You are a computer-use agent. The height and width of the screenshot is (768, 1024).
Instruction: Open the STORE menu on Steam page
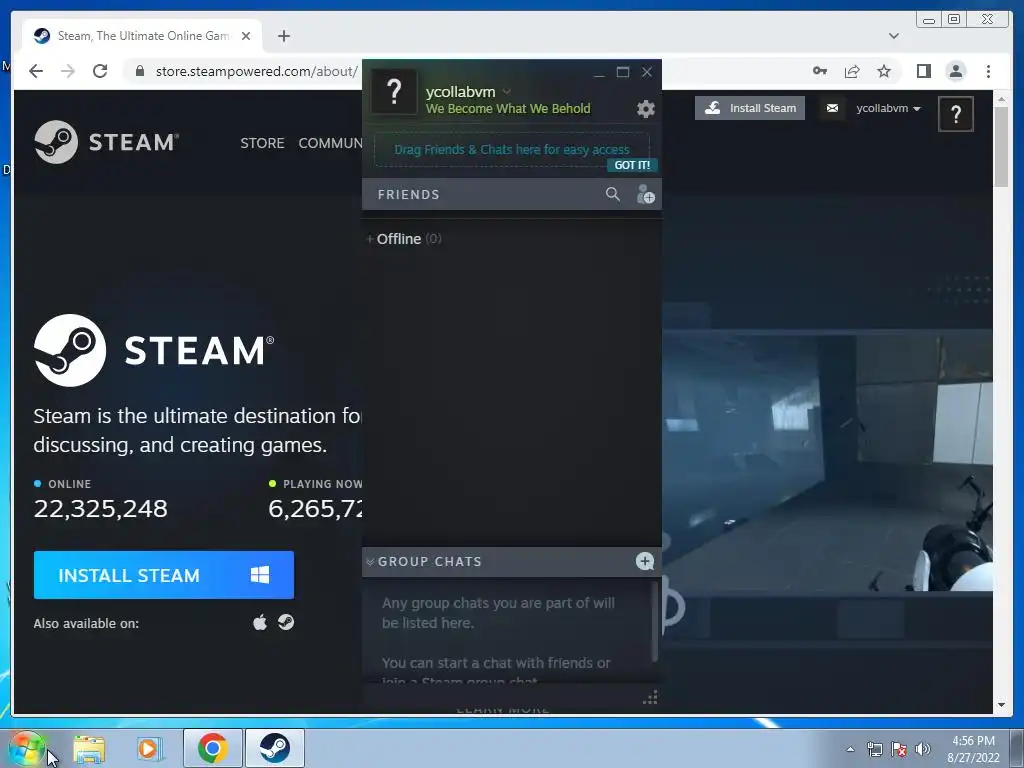pos(262,143)
